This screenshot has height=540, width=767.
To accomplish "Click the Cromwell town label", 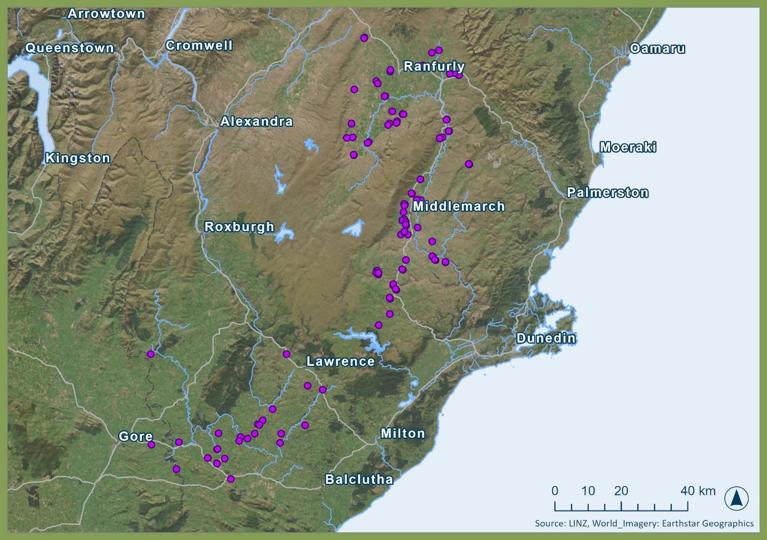I will (x=199, y=46).
